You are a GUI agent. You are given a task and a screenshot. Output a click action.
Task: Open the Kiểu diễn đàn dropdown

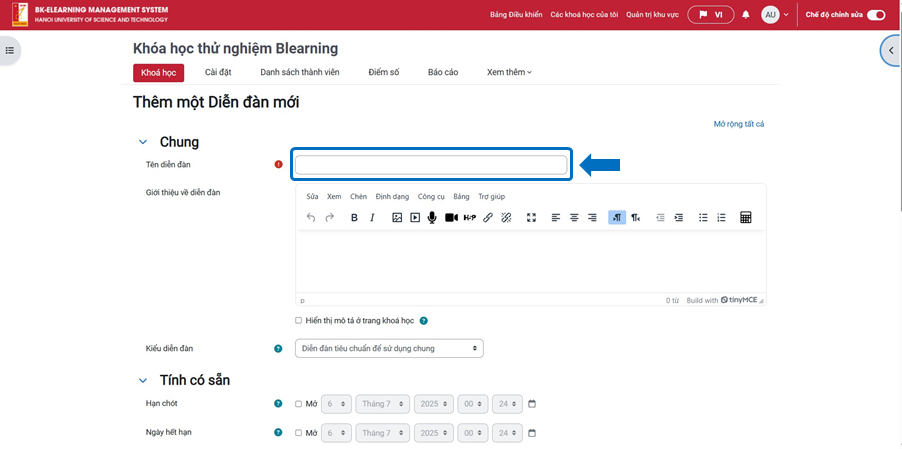(x=389, y=348)
